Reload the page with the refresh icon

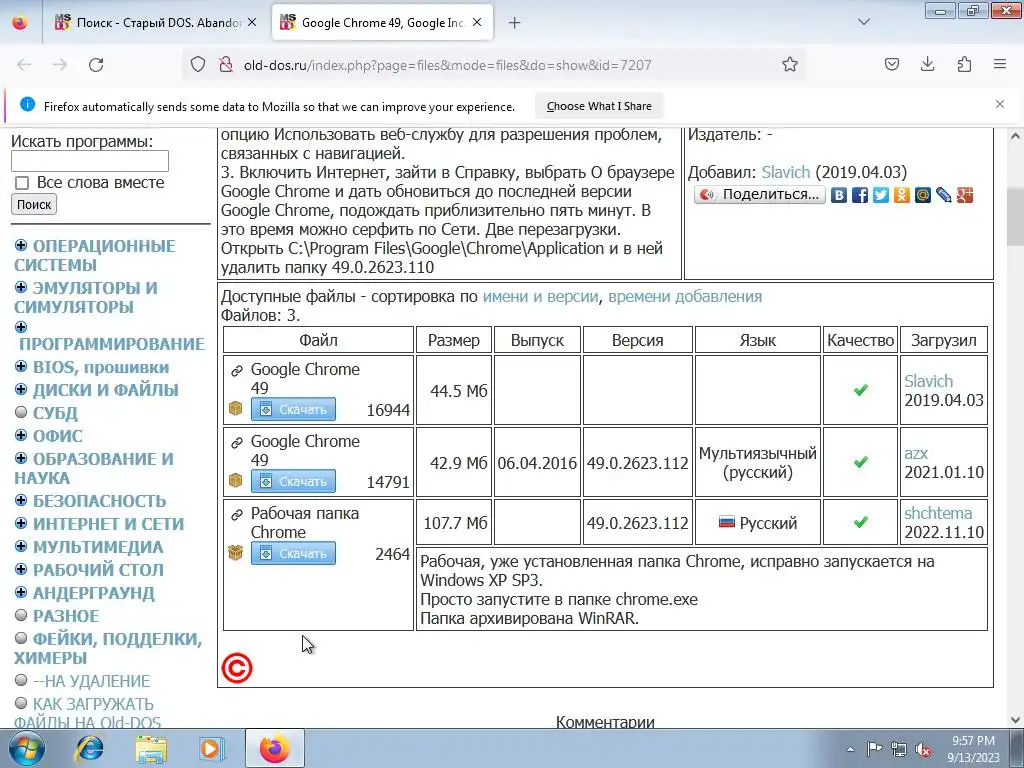(96, 65)
